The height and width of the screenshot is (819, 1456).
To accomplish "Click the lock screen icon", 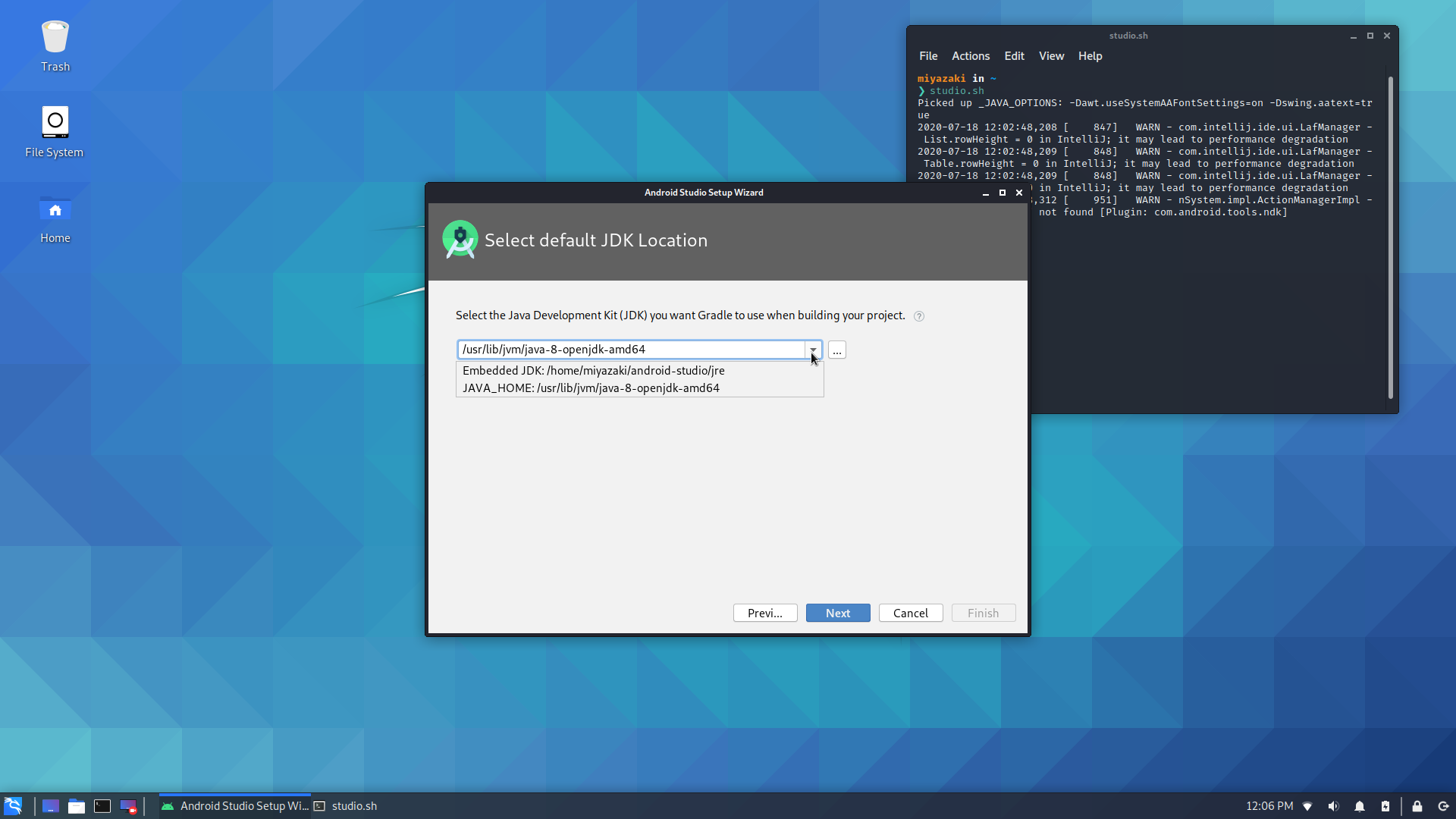I will pyautogui.click(x=1417, y=806).
